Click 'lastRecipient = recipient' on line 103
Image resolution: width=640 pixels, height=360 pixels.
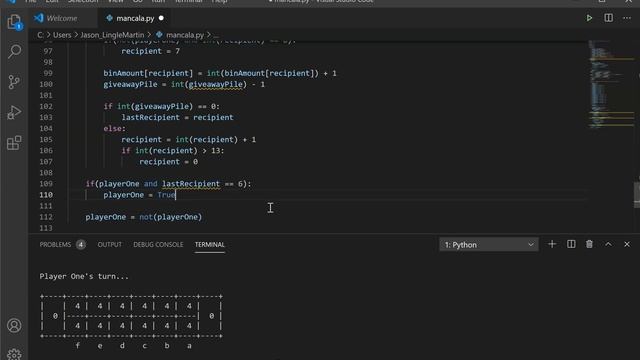(x=177, y=118)
